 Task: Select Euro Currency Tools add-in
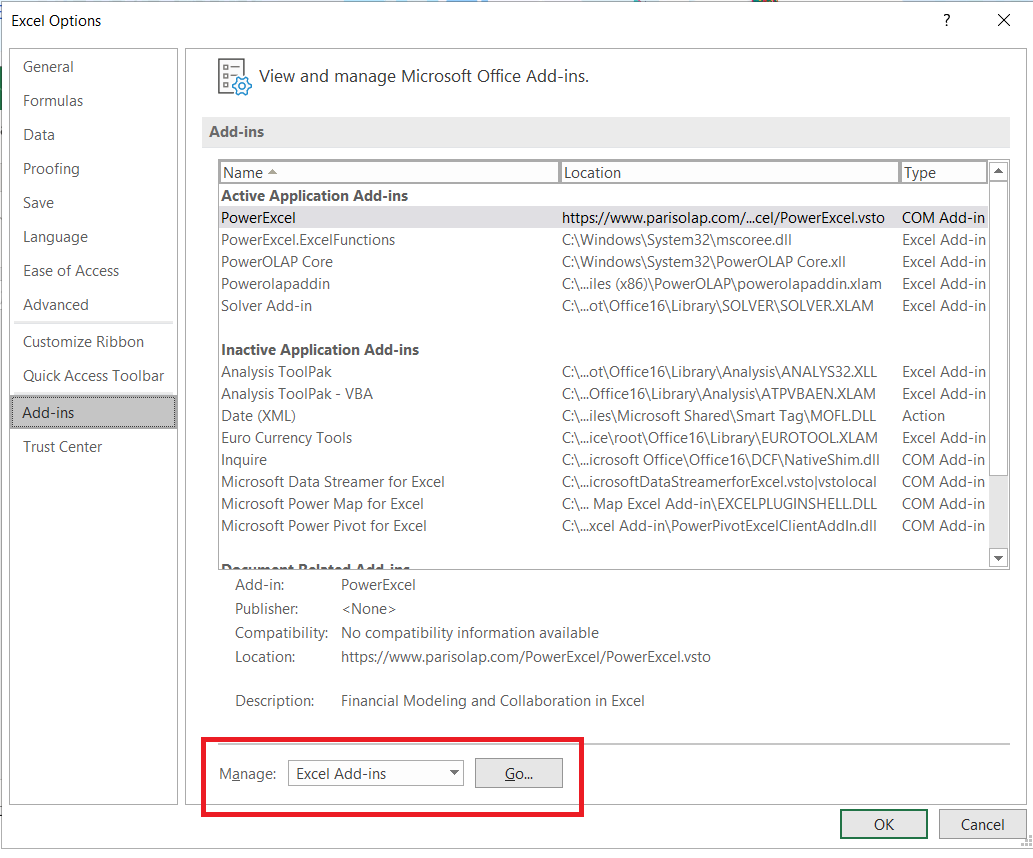603,438
